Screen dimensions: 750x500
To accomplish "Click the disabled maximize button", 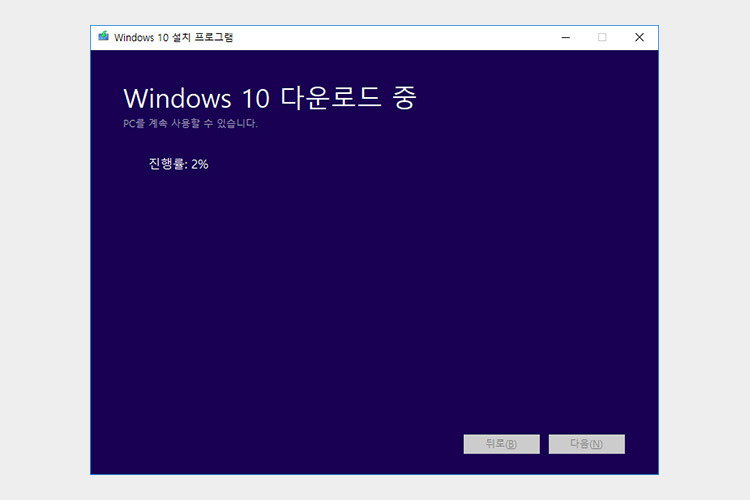I will [602, 37].
